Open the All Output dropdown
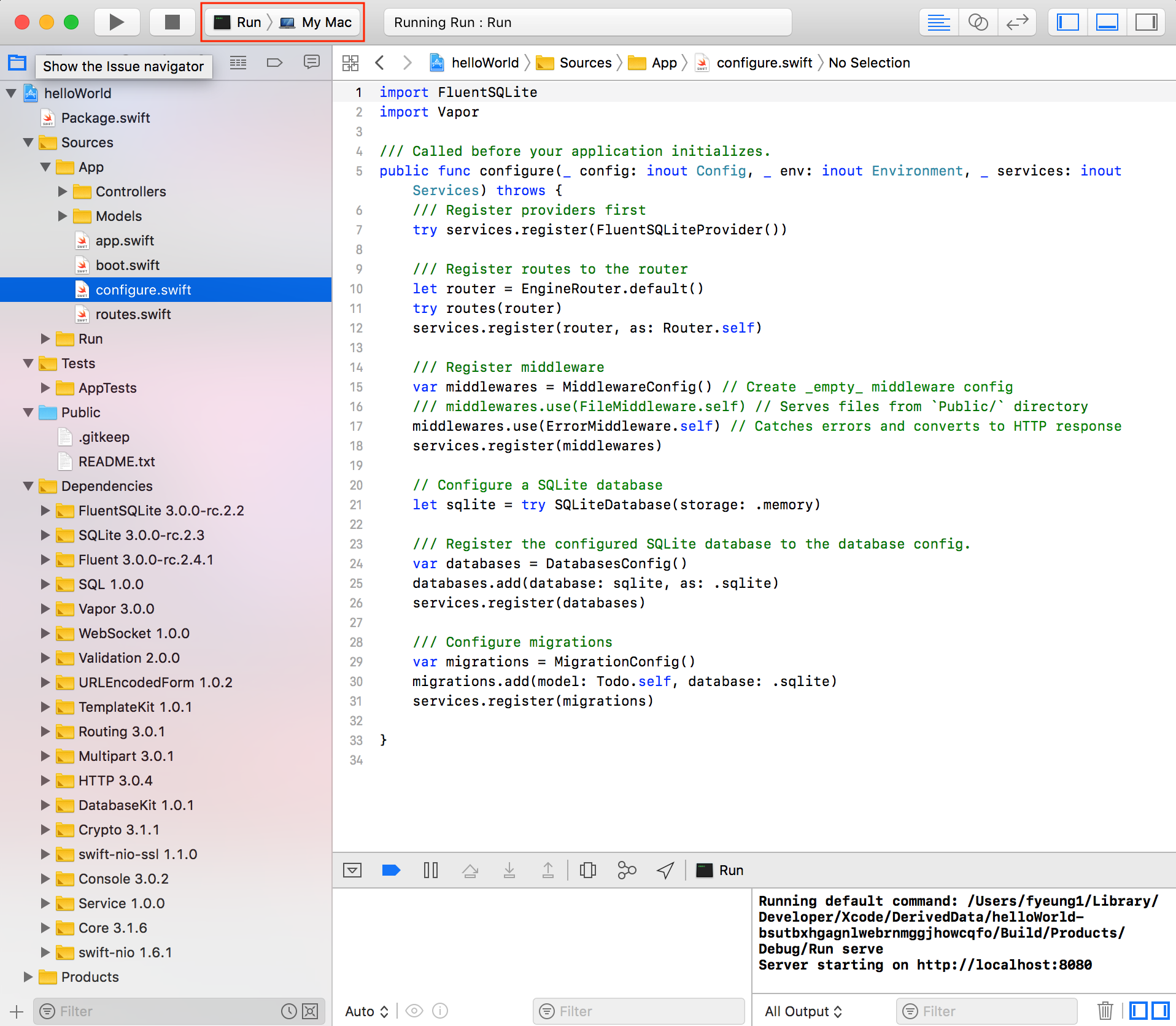Viewport: 1176px width, 1026px height. (803, 1011)
